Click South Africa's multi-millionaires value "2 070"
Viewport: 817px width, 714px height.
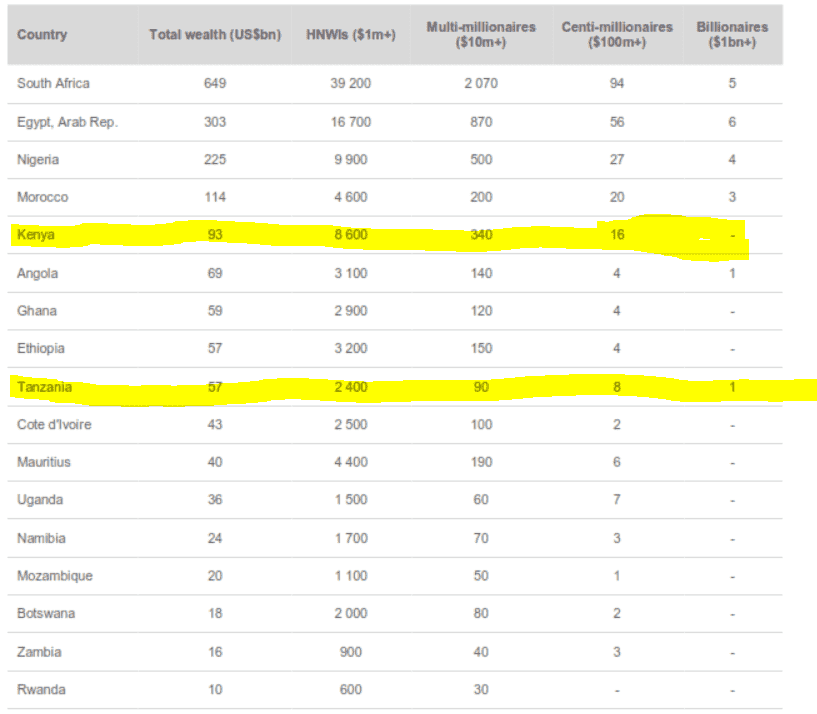click(x=481, y=83)
